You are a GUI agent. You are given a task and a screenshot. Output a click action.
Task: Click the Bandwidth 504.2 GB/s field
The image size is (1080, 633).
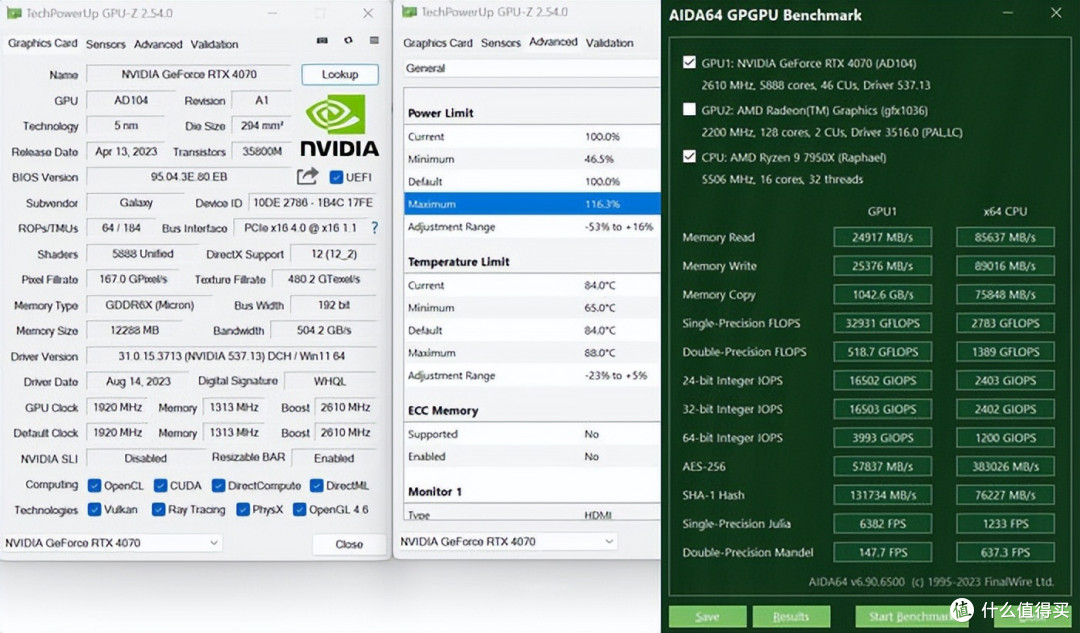click(x=324, y=331)
